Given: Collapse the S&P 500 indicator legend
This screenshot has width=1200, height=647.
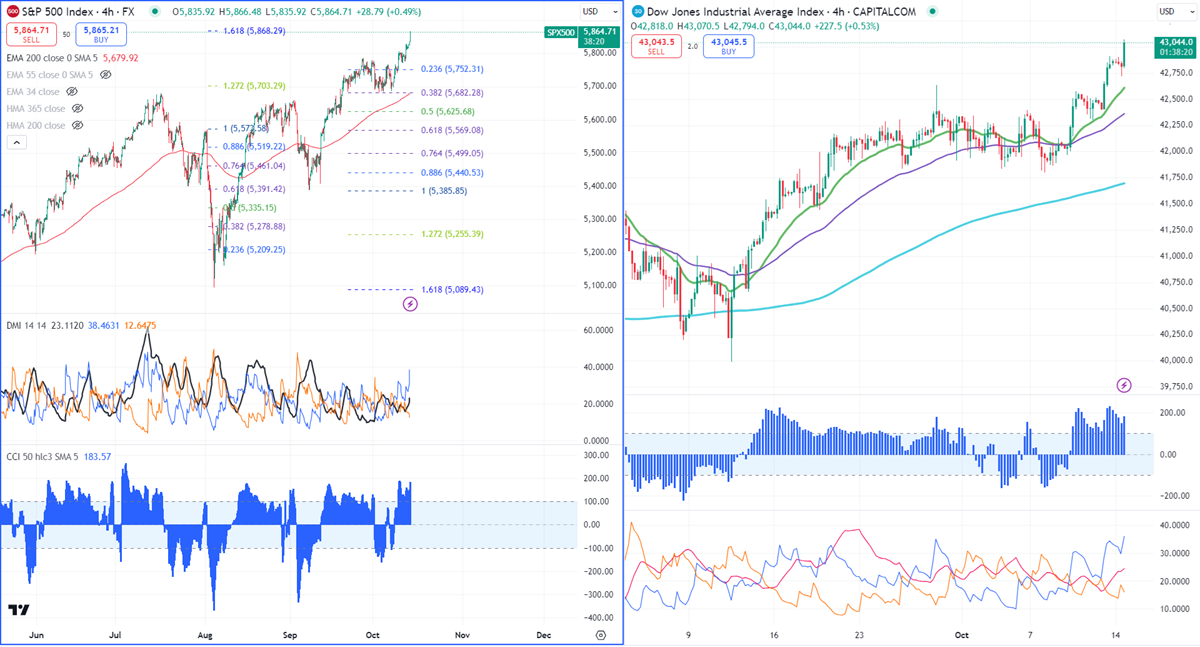Looking at the screenshot, I should coord(16,143).
